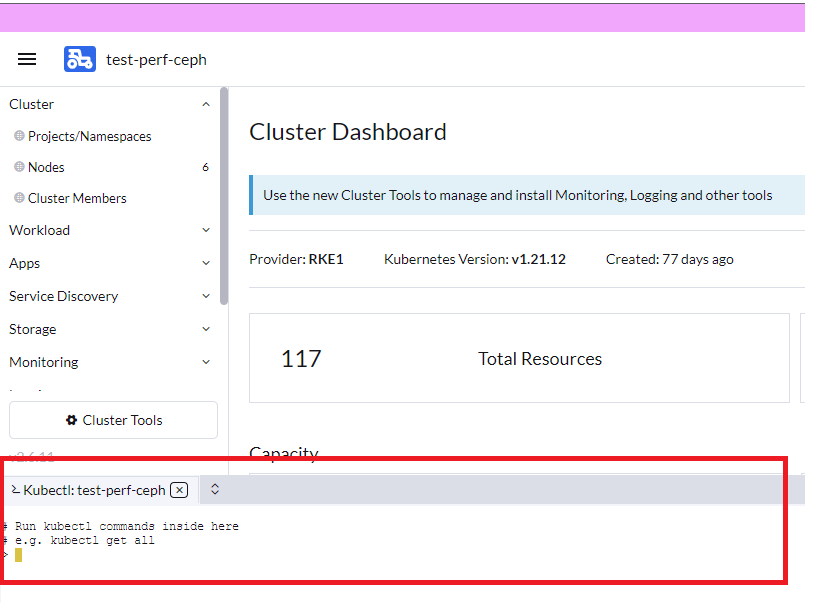
Task: Click the Kubernetes Version v1.21.12 text
Action: tap(474, 259)
